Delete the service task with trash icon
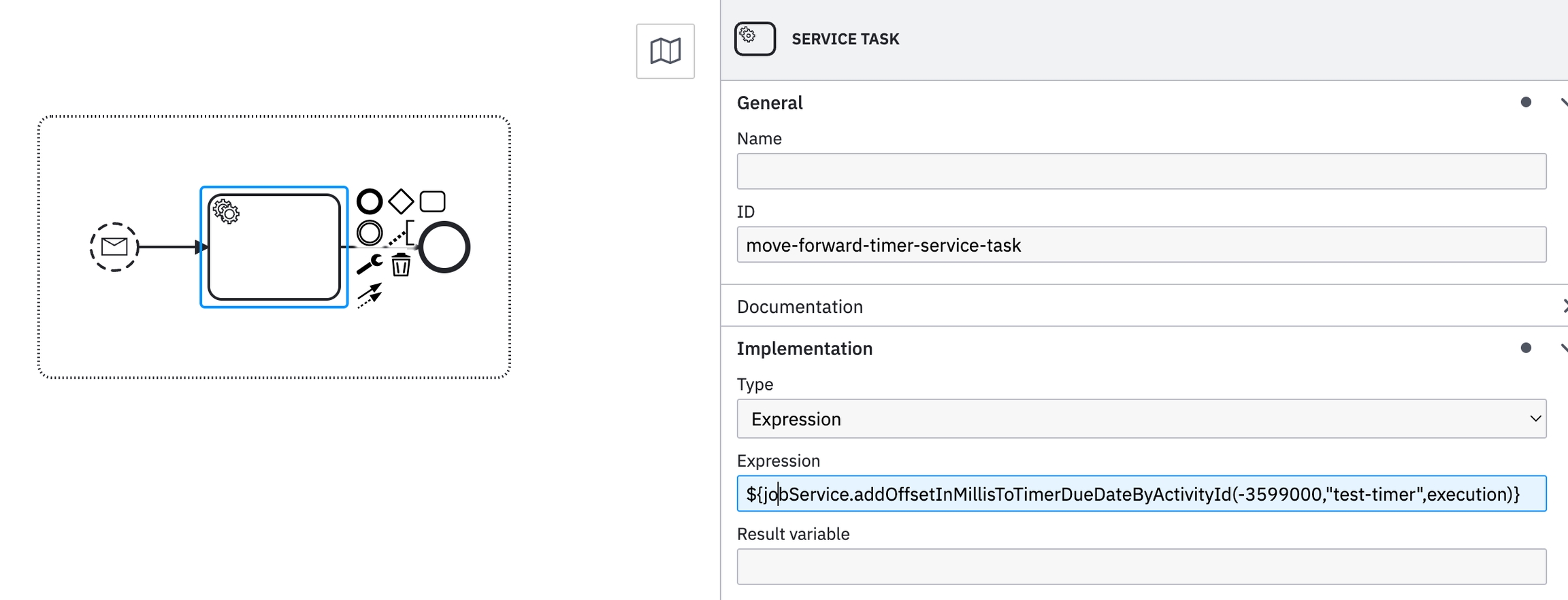The height and width of the screenshot is (600, 1568). pos(401,265)
